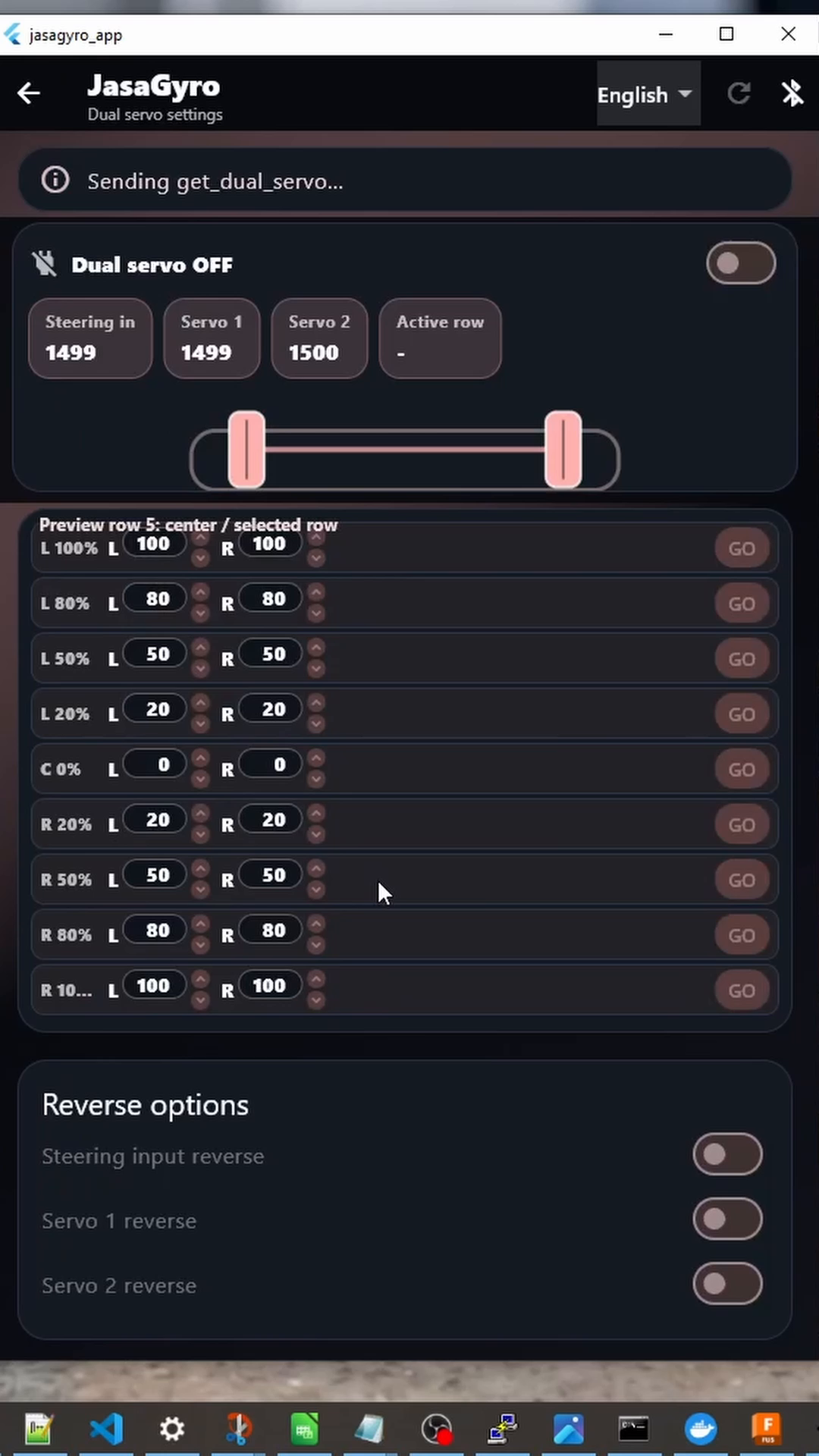Open Visual Studio Code from taskbar
The height and width of the screenshot is (1456, 819).
click(x=106, y=1429)
